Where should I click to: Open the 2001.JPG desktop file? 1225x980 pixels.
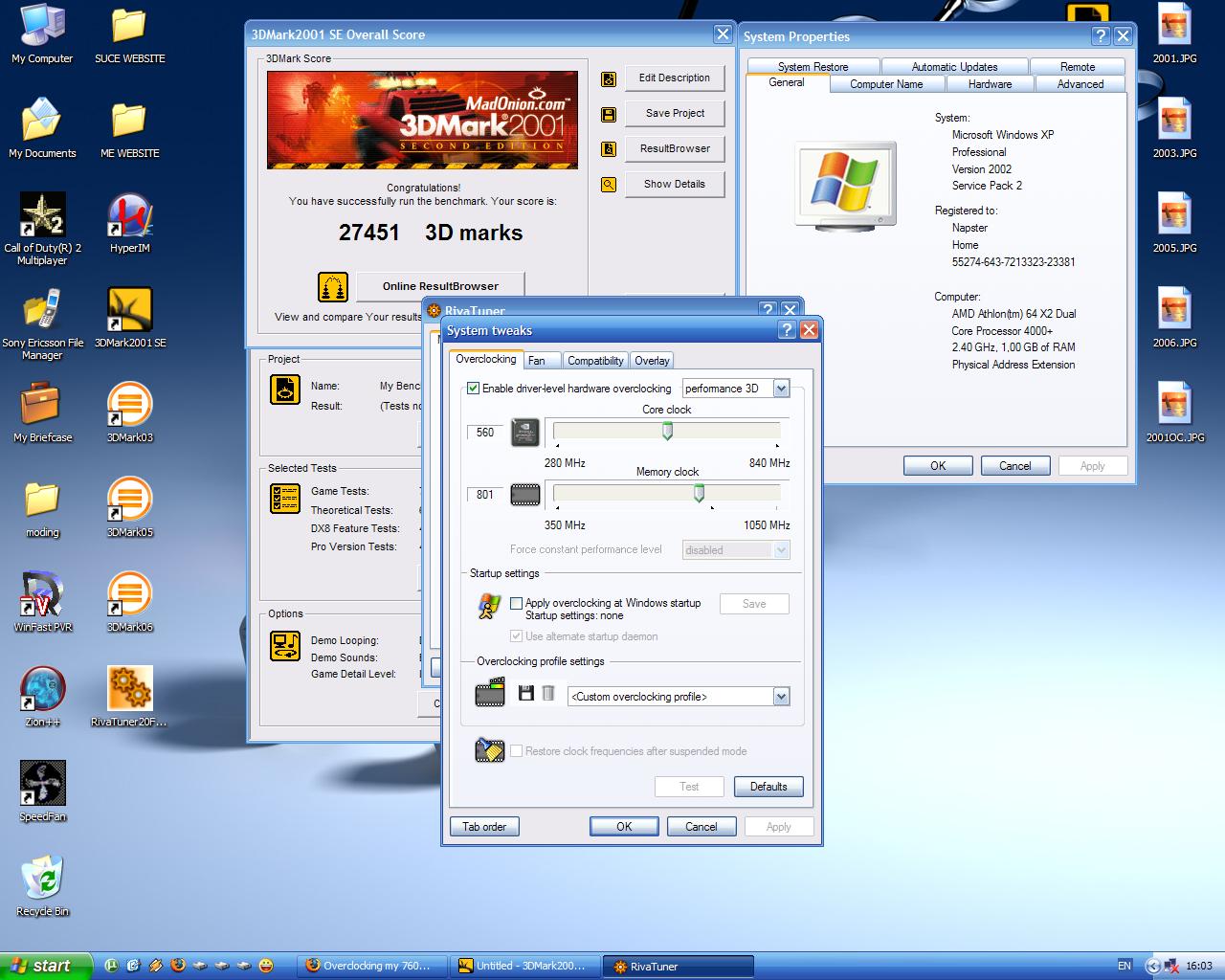[x=1174, y=33]
